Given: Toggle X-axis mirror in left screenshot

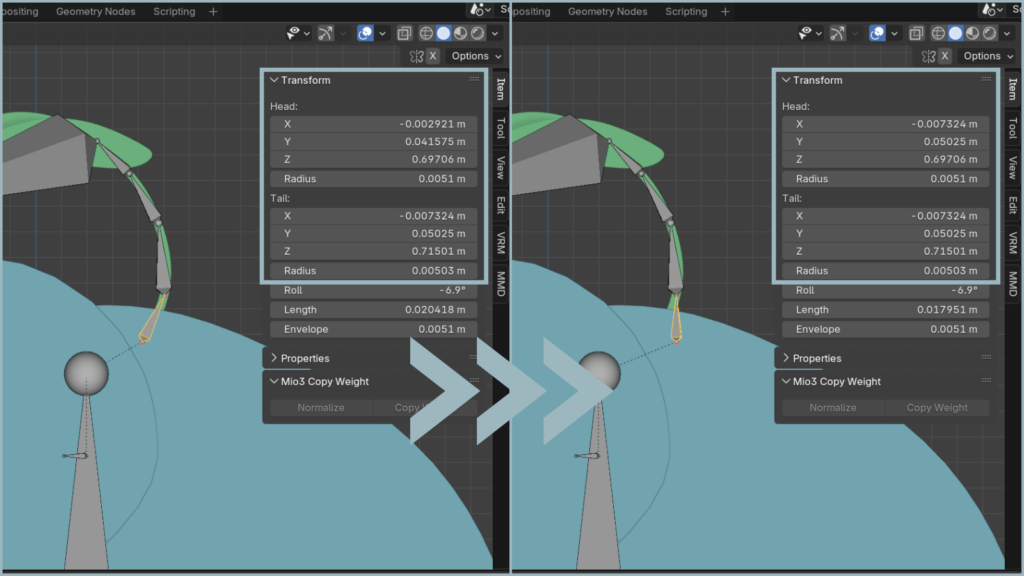Looking at the screenshot, I should pyautogui.click(x=432, y=56).
